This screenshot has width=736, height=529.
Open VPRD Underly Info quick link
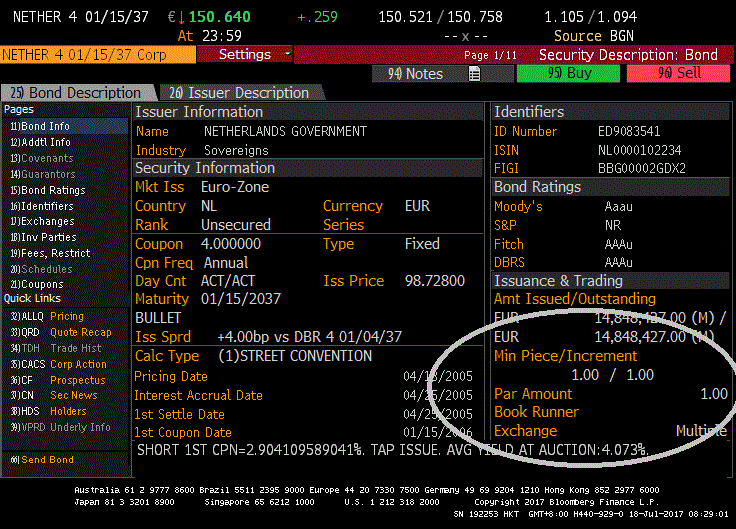click(x=61, y=427)
